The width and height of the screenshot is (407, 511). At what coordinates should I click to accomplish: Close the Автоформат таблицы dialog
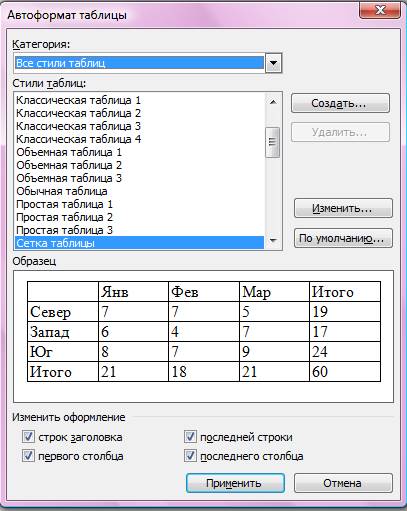[380, 11]
